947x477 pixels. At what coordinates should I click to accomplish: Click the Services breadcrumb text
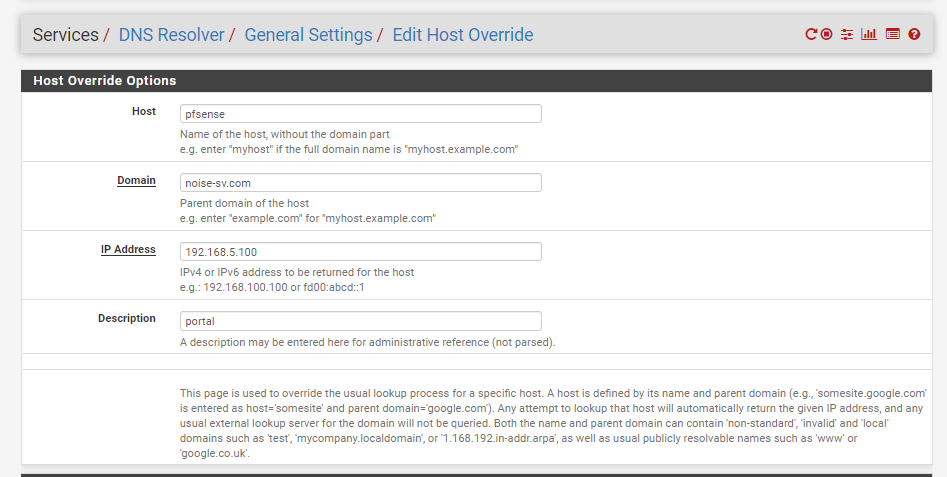point(65,35)
